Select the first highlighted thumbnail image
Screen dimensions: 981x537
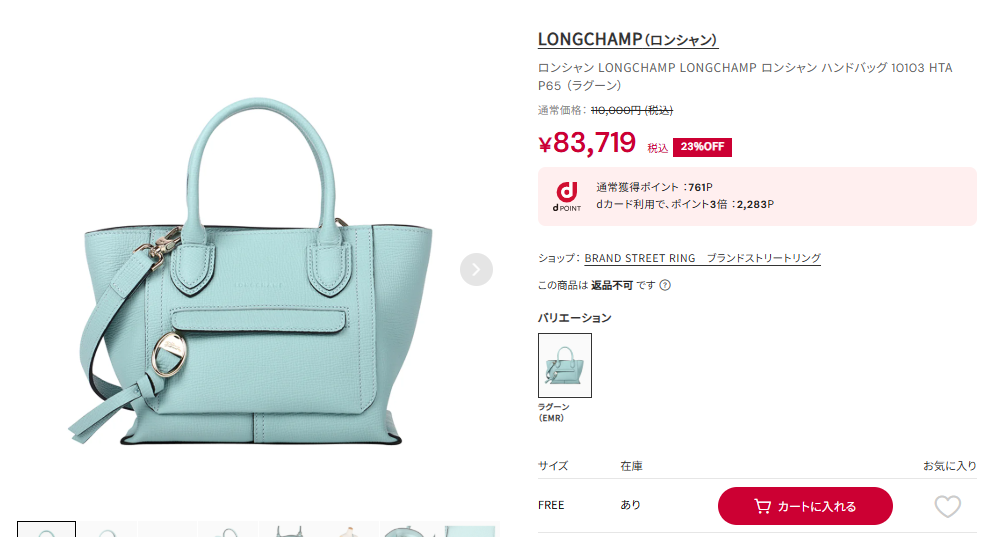point(46,529)
